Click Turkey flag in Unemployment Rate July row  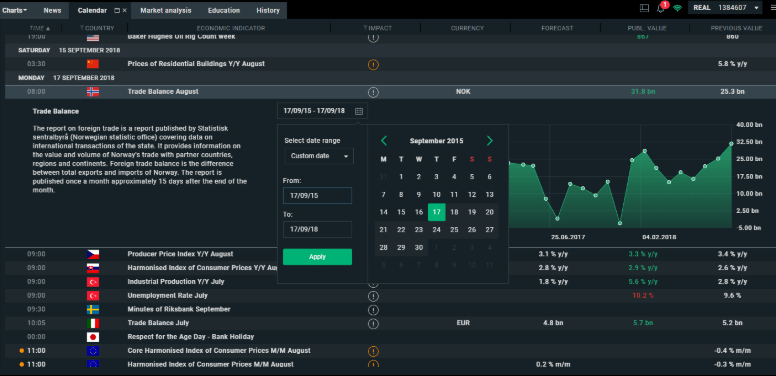[93, 296]
